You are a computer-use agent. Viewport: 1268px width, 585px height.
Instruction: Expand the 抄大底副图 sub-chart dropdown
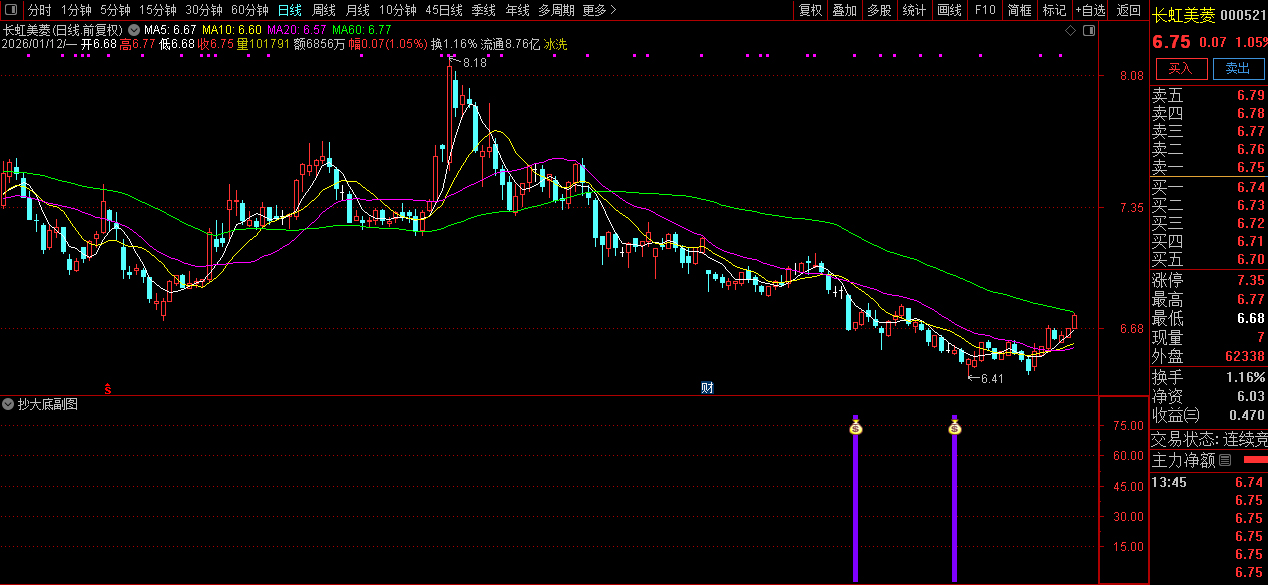click(x=9, y=405)
